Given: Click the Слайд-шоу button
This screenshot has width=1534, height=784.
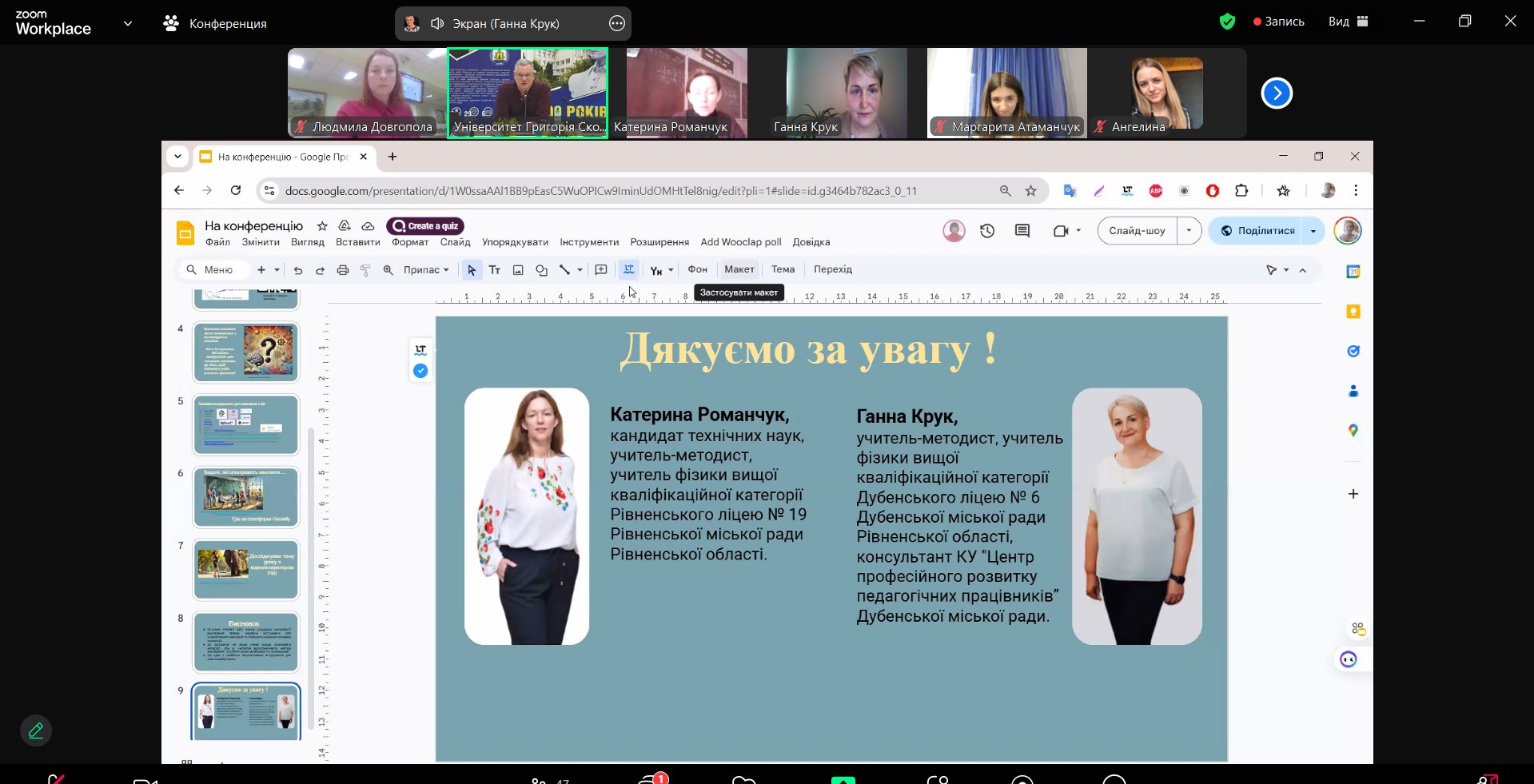Looking at the screenshot, I should pyautogui.click(x=1137, y=231).
